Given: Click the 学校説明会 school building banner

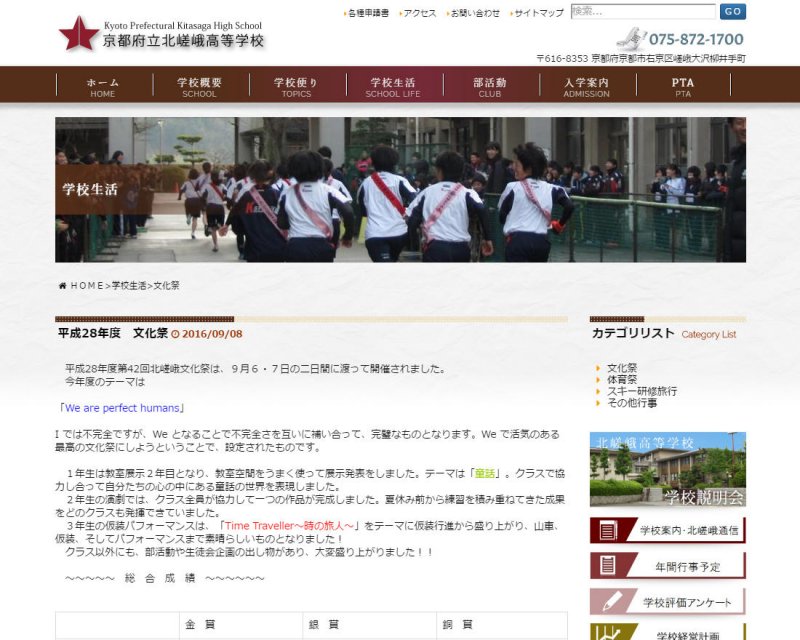Looking at the screenshot, I should (x=667, y=469).
